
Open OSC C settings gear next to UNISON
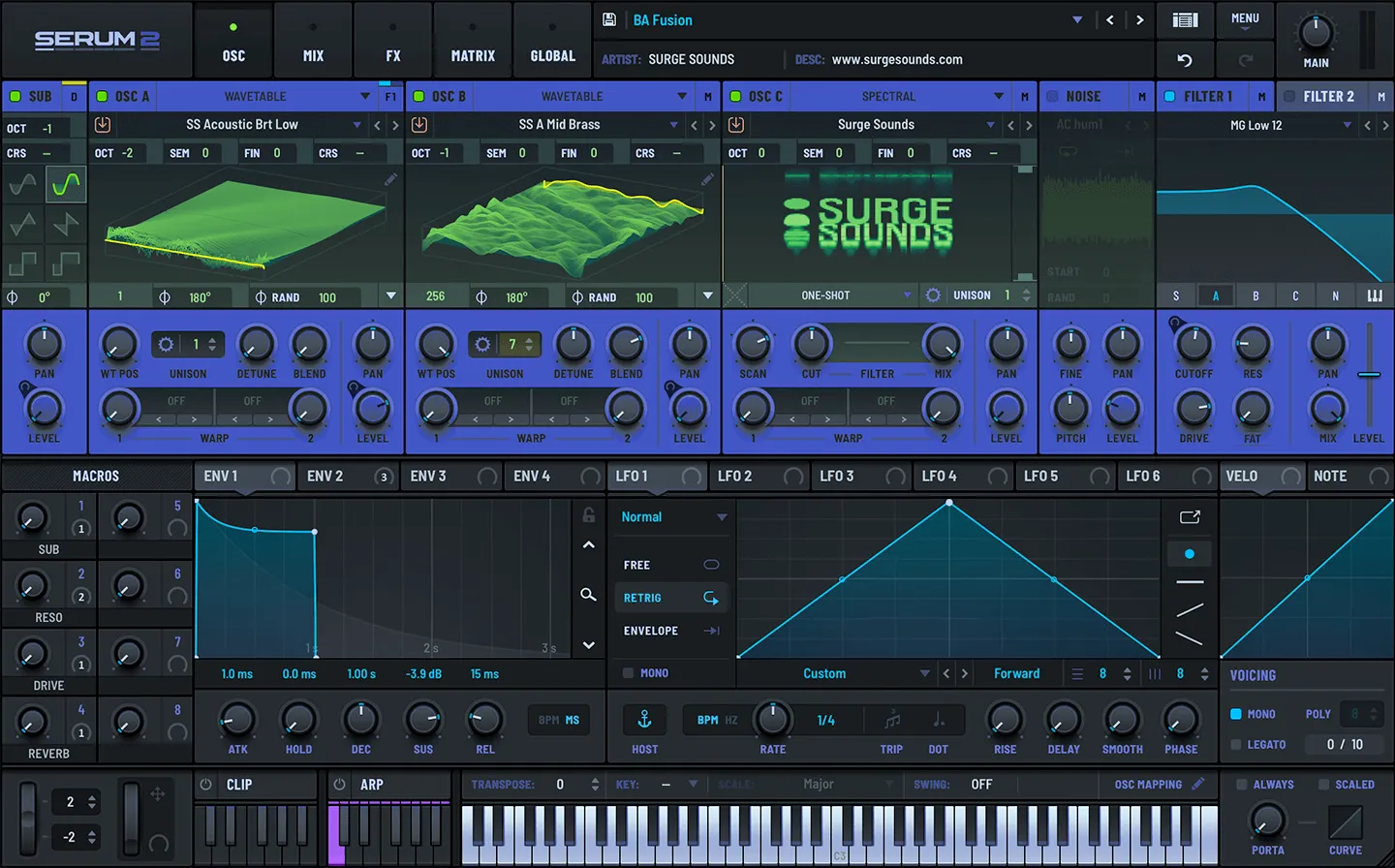pyautogui.click(x=933, y=295)
